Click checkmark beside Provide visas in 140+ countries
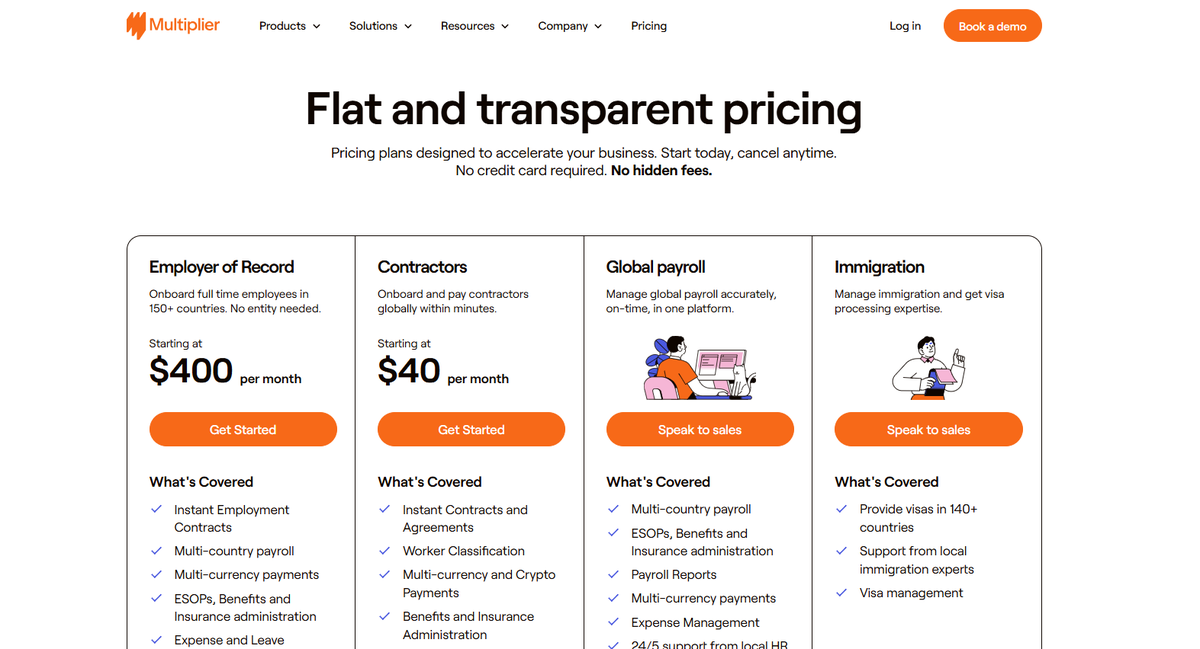The height and width of the screenshot is (649, 1200). pos(842,509)
